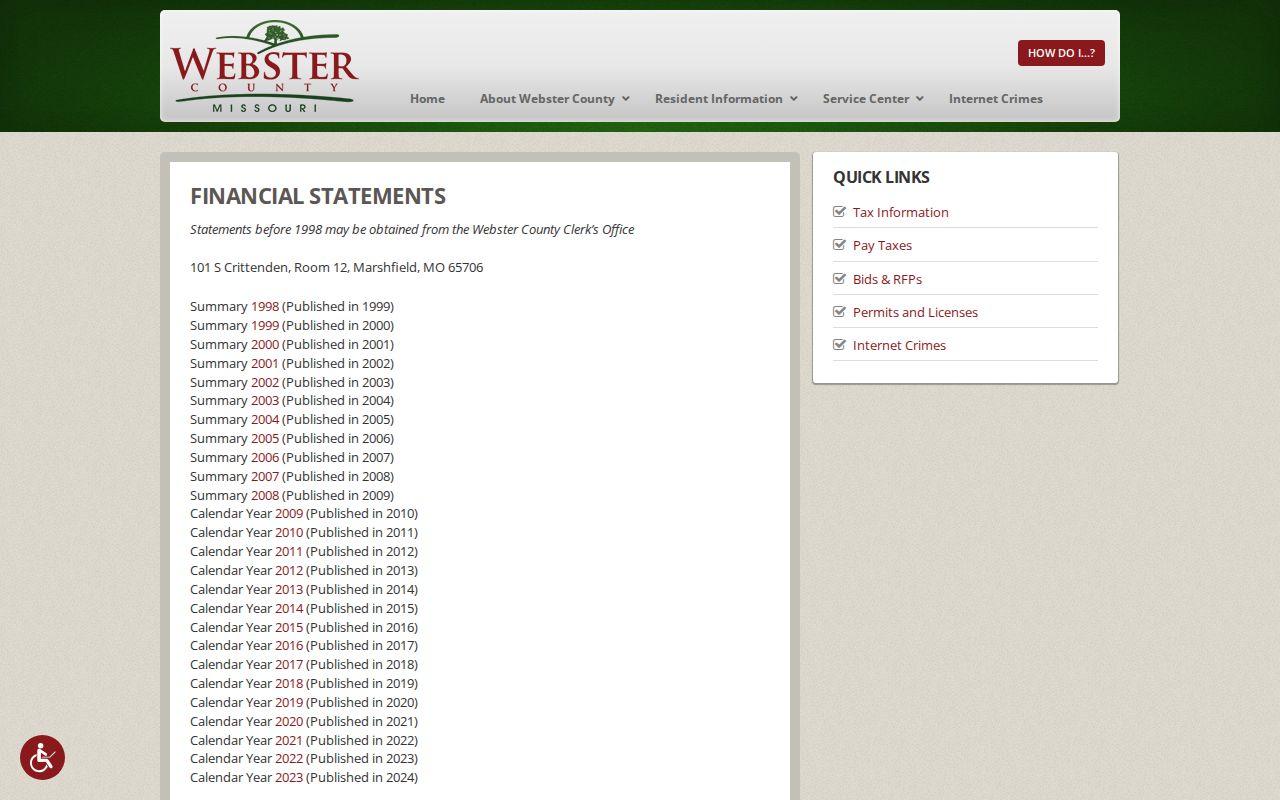Expand About Webster County menu arrow
The image size is (1280, 800).
(x=626, y=98)
